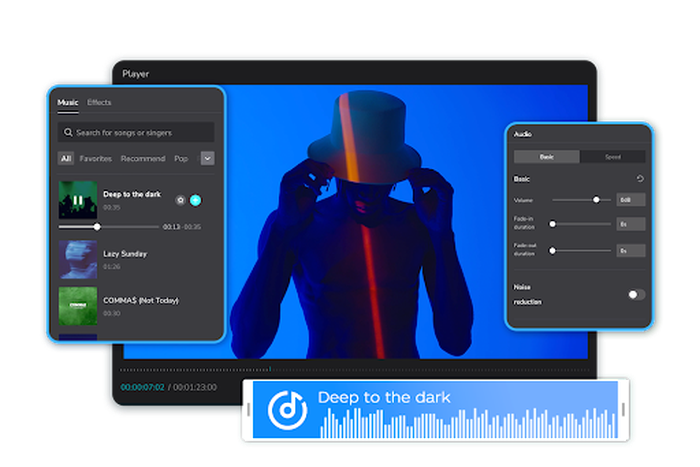Image resolution: width=700 pixels, height=467 pixels.
Task: Click the Player panel title
Action: pos(136,74)
